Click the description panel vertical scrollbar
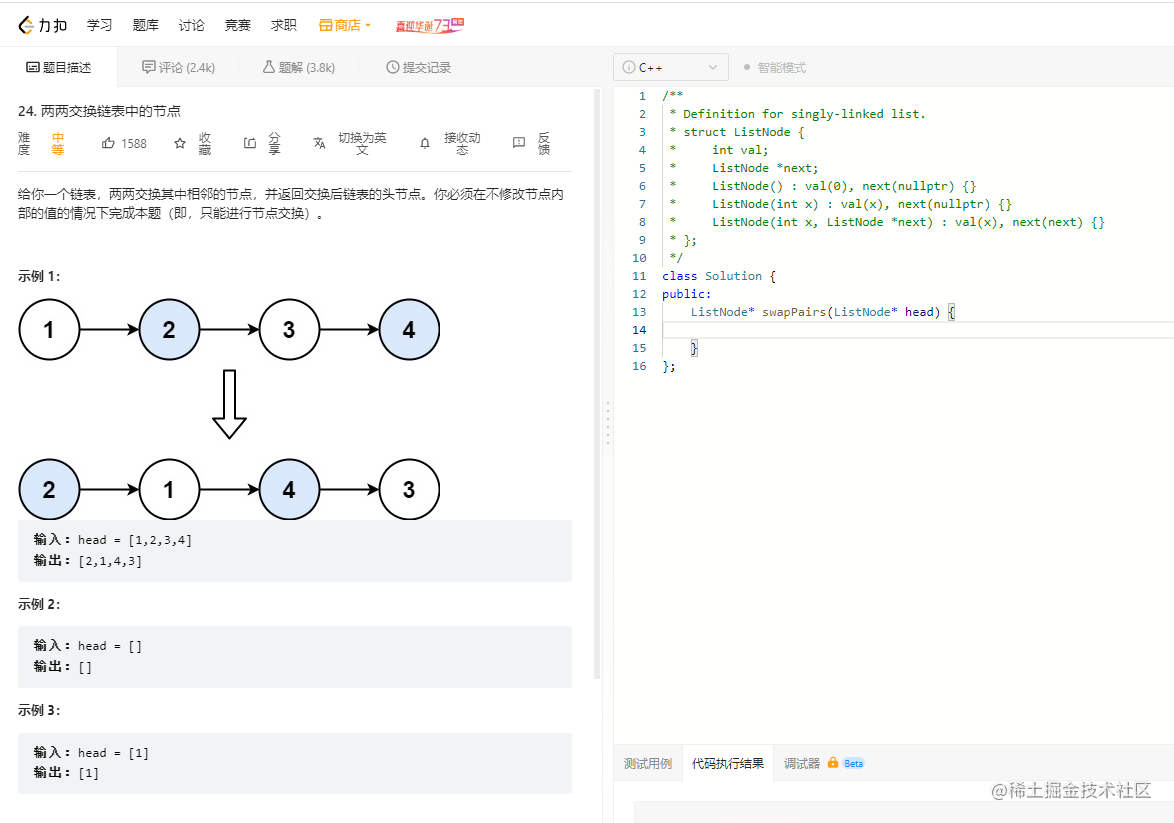This screenshot has height=823, width=1174. click(597, 383)
